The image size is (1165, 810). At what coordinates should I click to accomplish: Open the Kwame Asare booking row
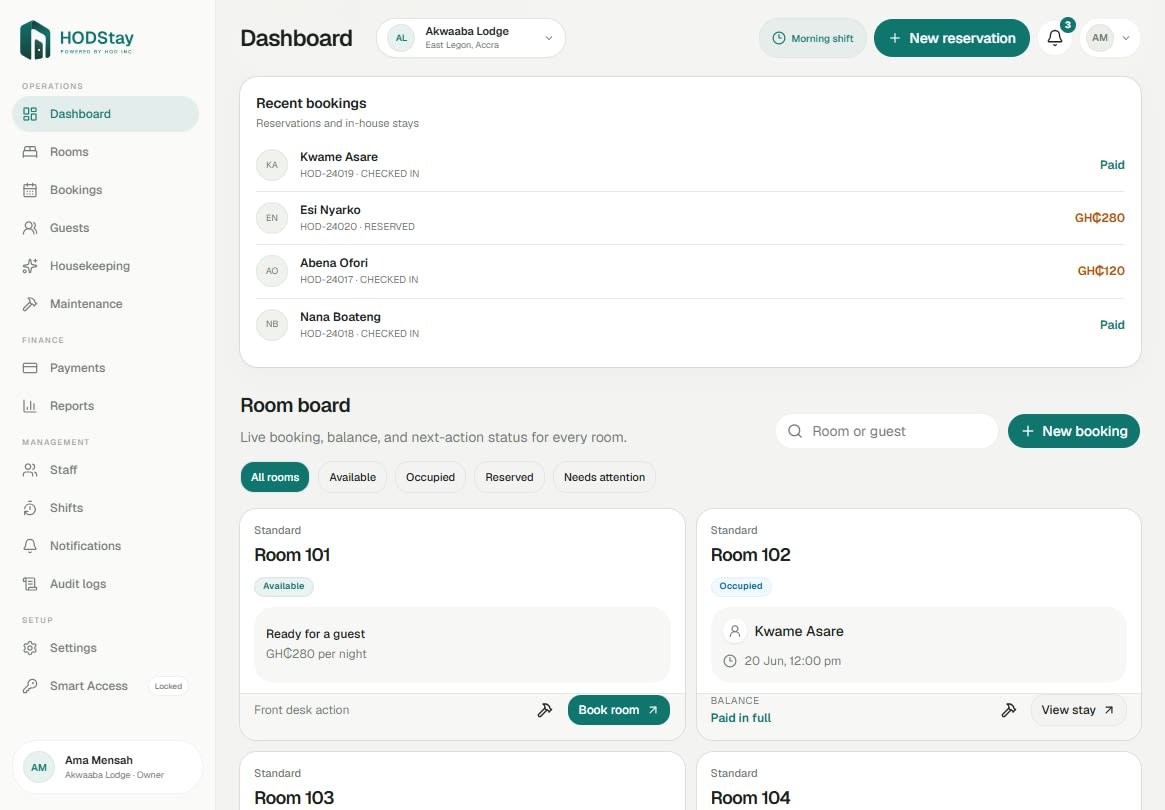[689, 165]
